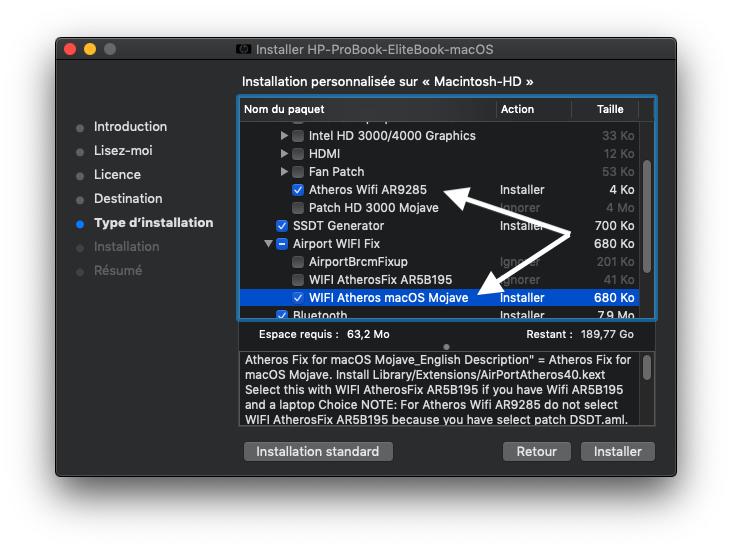Click the '189,77 Go' remaining space value
This screenshot has height=550, width=732.
[x=607, y=334]
